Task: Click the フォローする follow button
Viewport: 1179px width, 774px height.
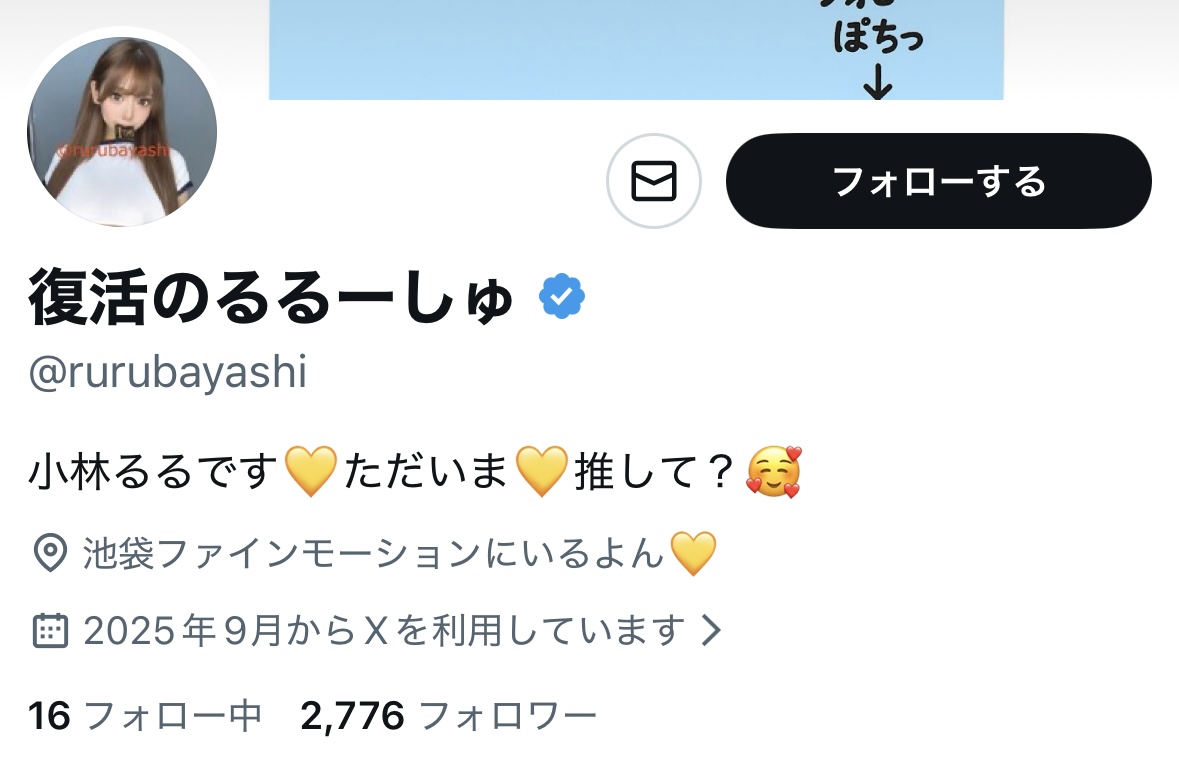Action: pyautogui.click(x=938, y=181)
